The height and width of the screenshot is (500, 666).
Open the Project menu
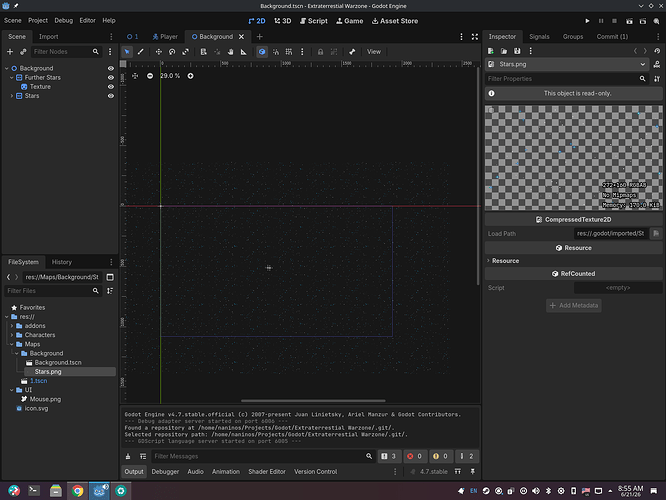click(x=38, y=20)
